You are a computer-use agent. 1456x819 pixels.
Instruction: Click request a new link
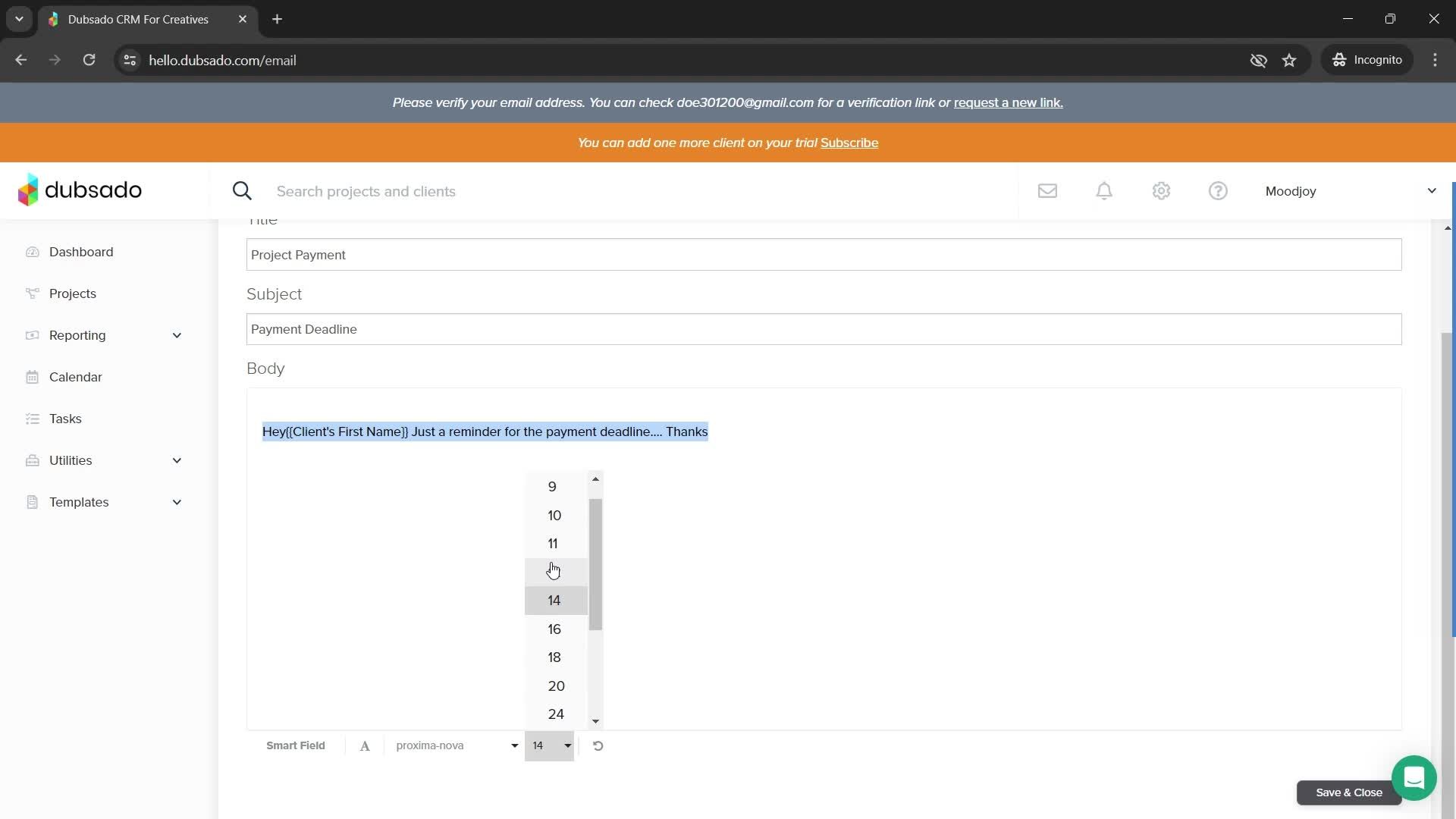(1008, 102)
